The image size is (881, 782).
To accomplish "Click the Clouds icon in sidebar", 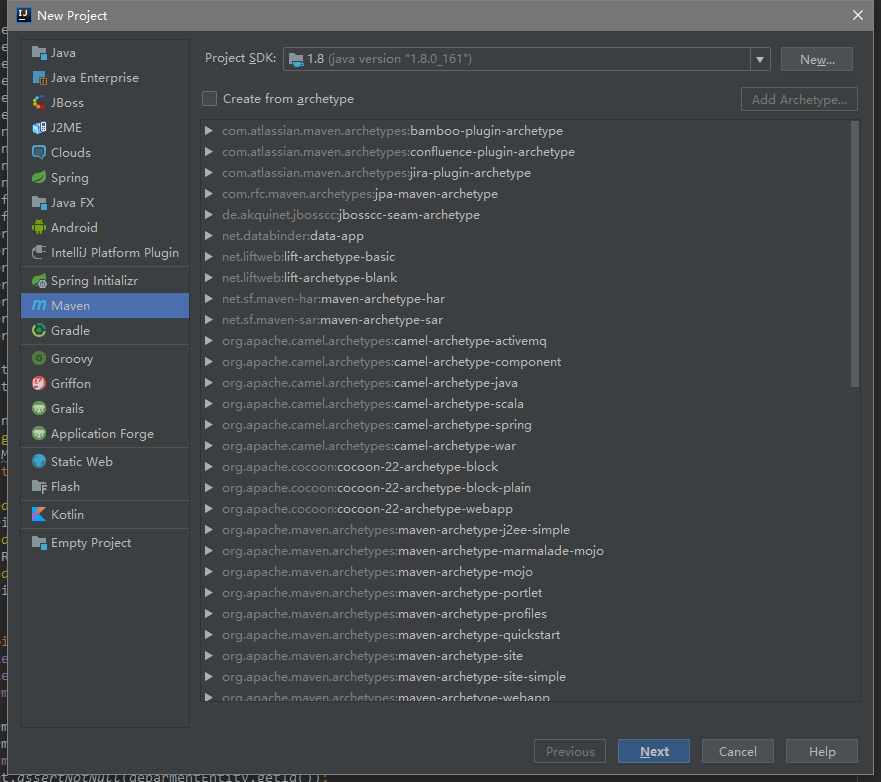I will pos(39,153).
